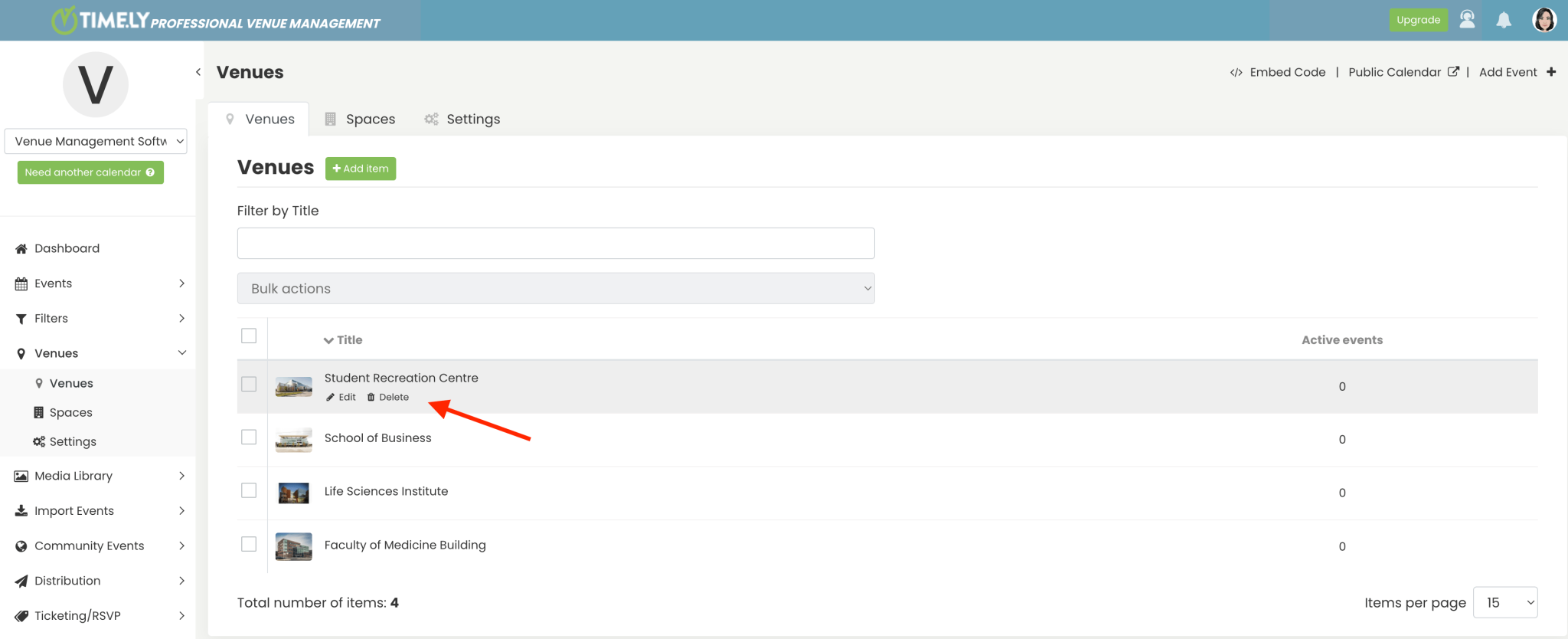Click the Faculty of Medicine Building thumbnail
This screenshot has width=1568, height=639.
coord(294,546)
